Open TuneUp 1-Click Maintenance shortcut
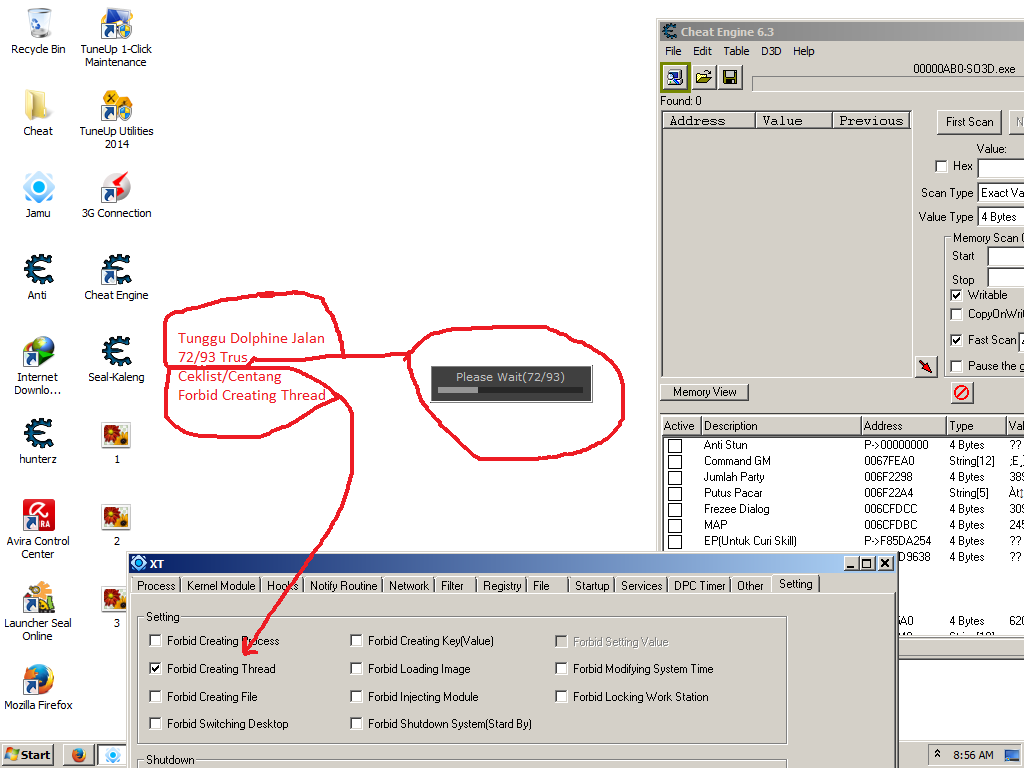 tap(116, 38)
